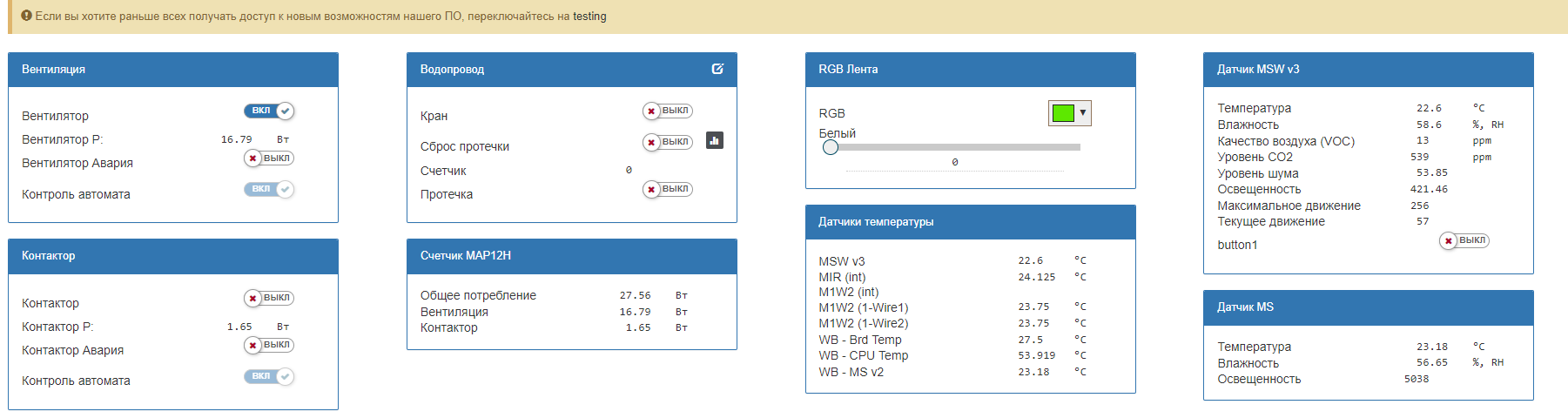
Task: Toggle the Контактор Авария switch
Action: (x=269, y=345)
